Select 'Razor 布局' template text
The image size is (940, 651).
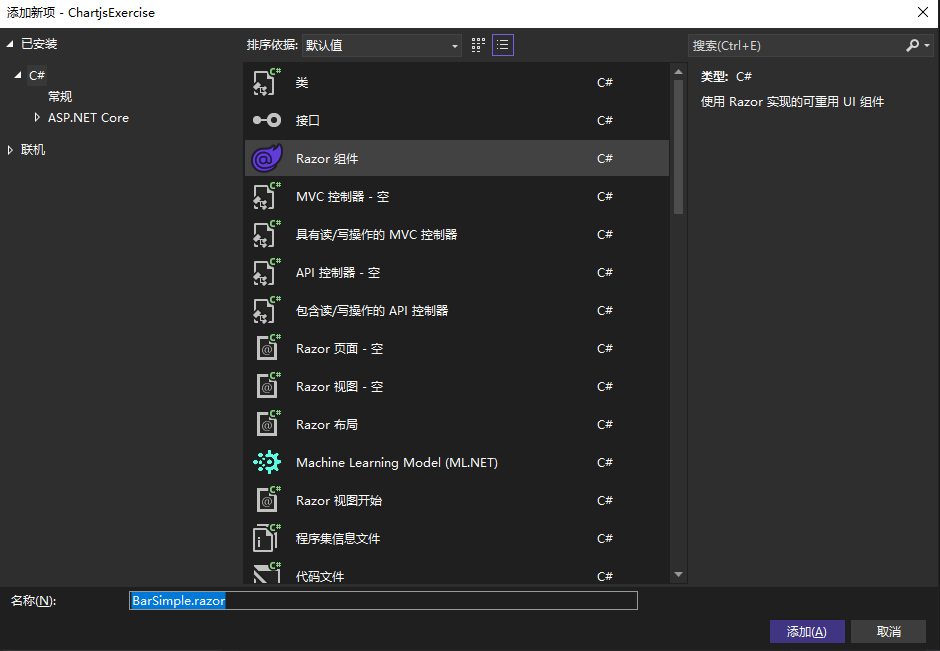tap(327, 424)
